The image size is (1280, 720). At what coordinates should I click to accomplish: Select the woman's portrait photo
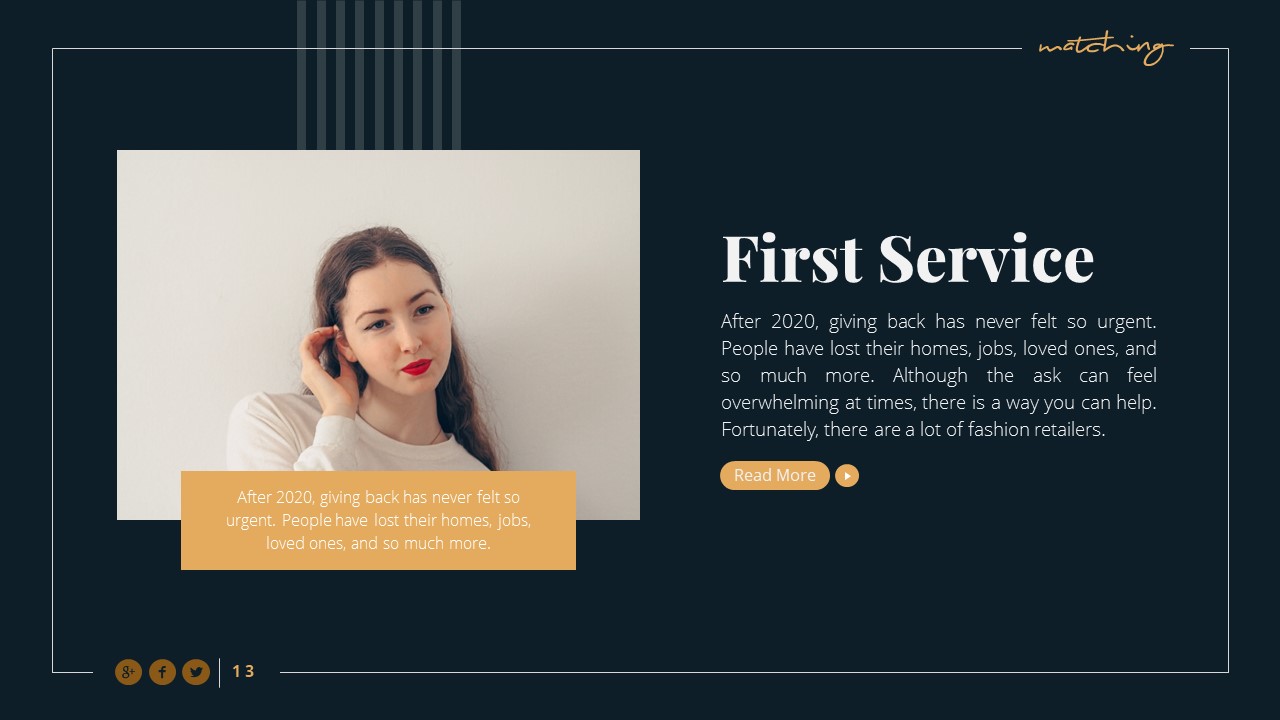[x=378, y=335]
